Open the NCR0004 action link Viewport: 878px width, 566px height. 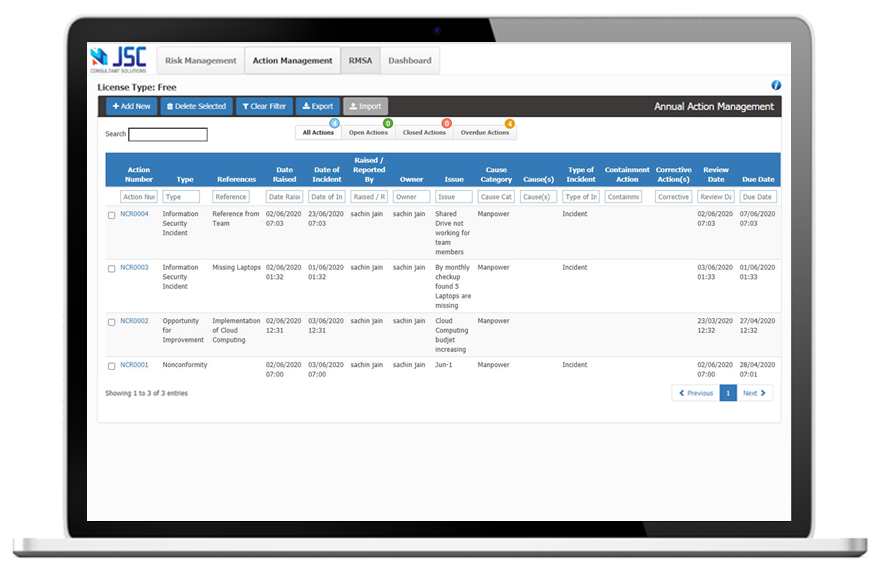point(134,214)
